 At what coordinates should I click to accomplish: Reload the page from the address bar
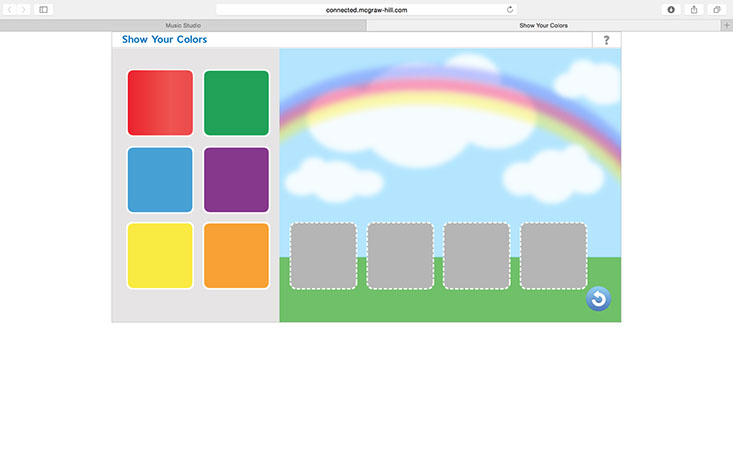pos(510,9)
